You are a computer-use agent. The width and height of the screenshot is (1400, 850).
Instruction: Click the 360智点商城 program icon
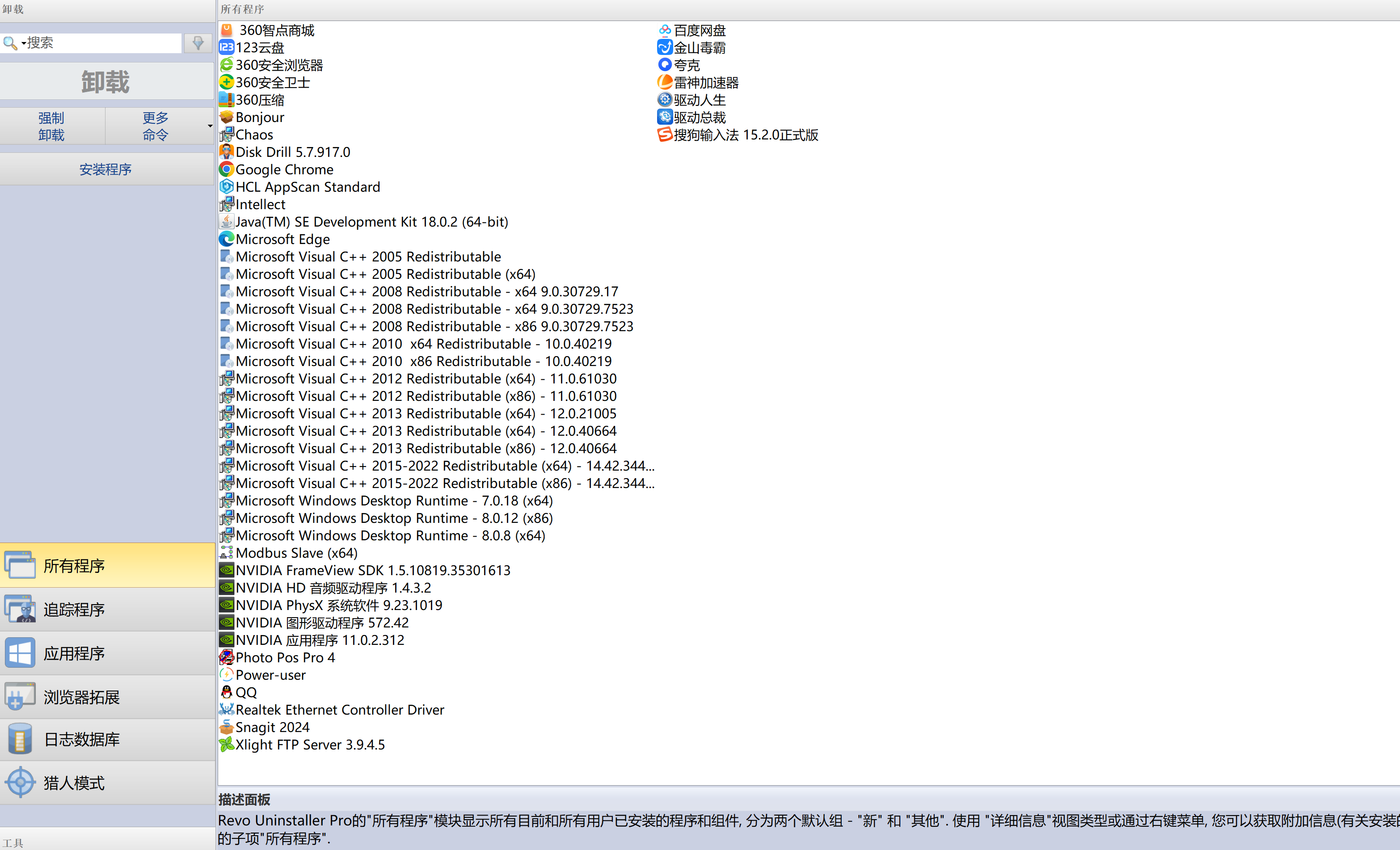[226, 30]
